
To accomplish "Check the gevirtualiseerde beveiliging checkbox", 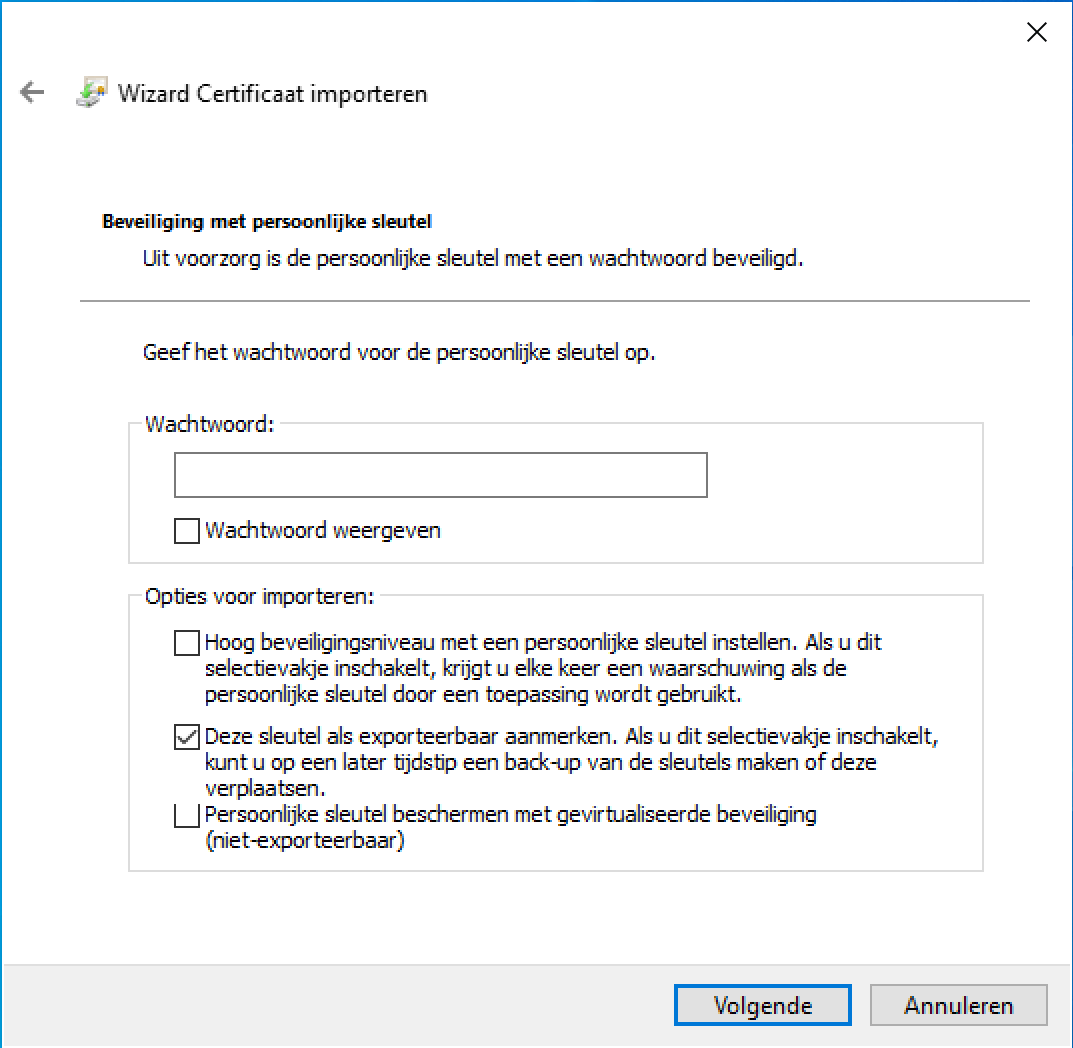I will pos(187,816).
